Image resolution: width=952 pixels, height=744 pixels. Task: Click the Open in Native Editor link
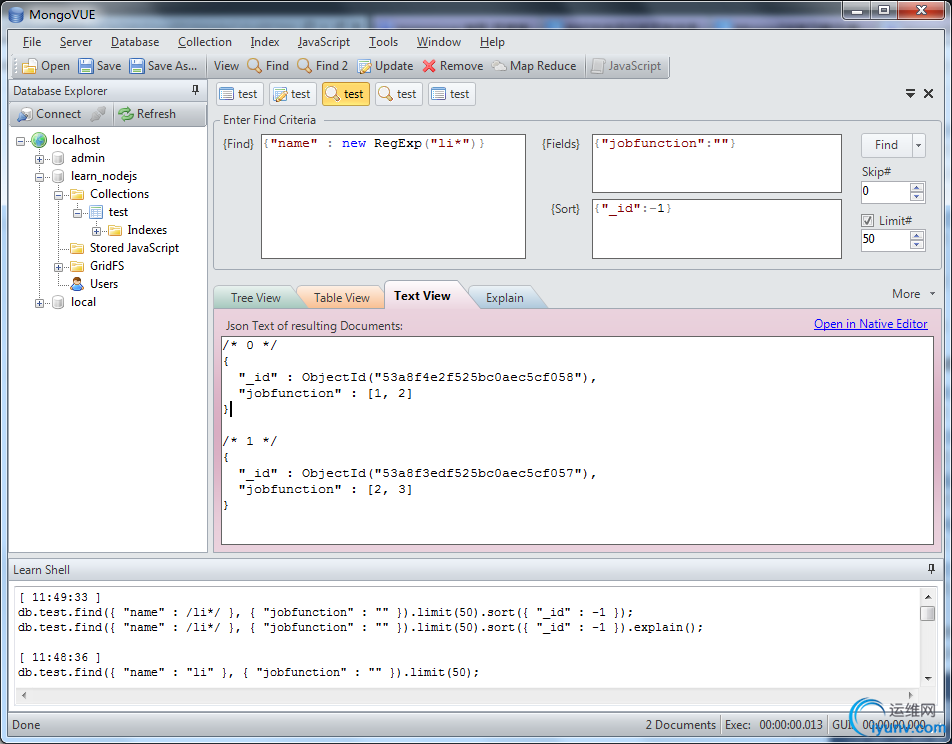coord(870,324)
